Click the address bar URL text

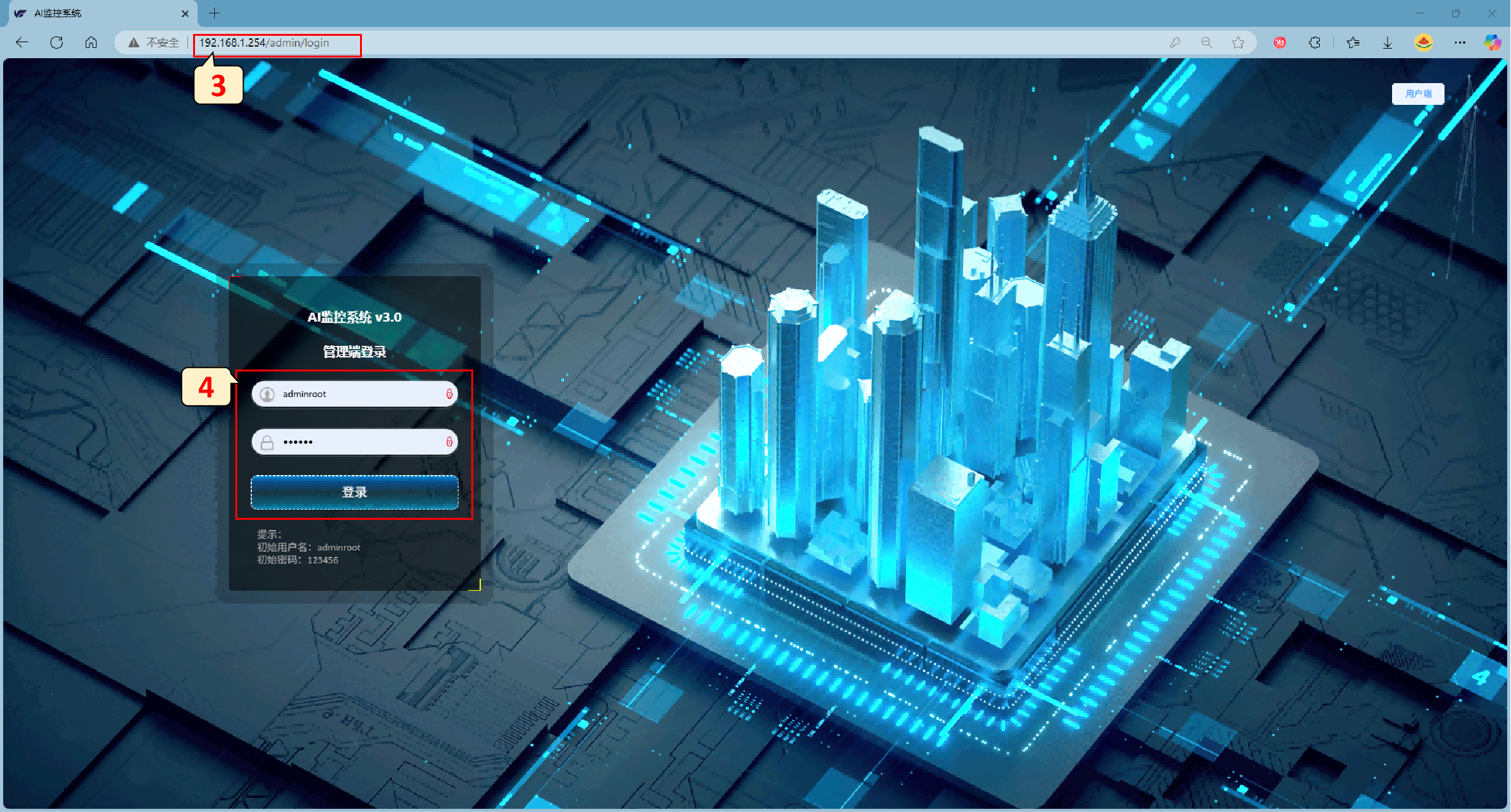[x=264, y=43]
